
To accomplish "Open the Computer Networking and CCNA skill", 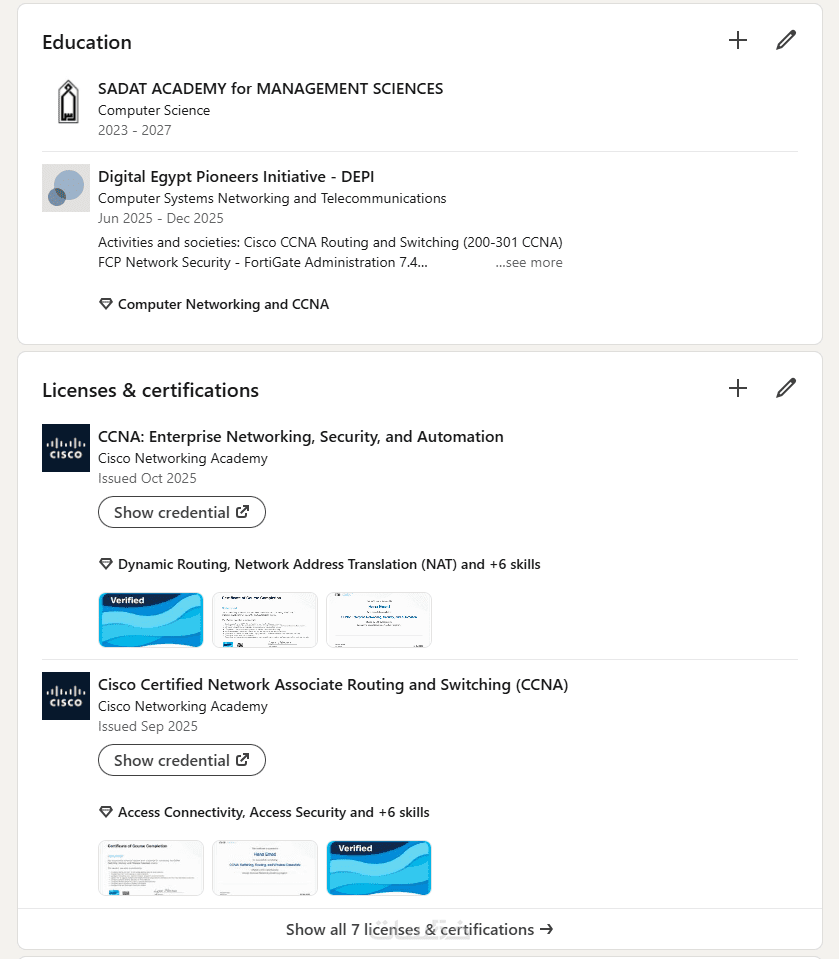I will tap(223, 305).
